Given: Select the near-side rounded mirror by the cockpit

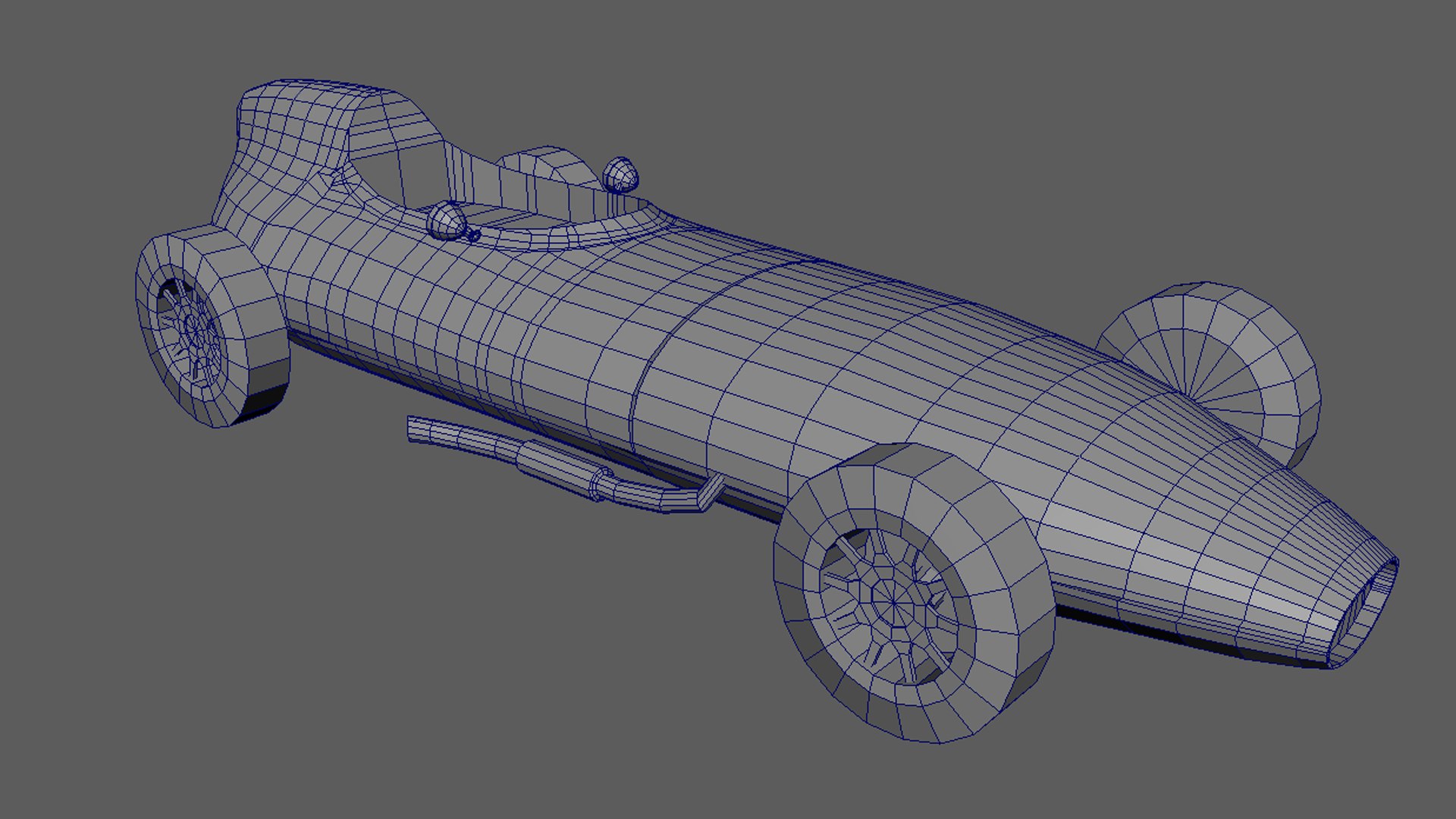Looking at the screenshot, I should (x=446, y=221).
